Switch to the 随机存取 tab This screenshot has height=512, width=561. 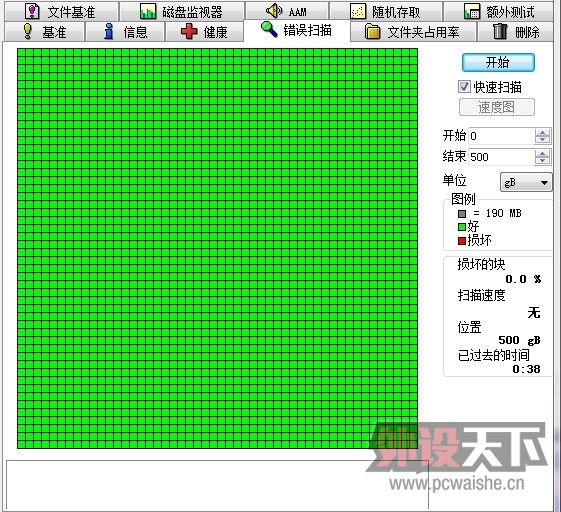386,11
